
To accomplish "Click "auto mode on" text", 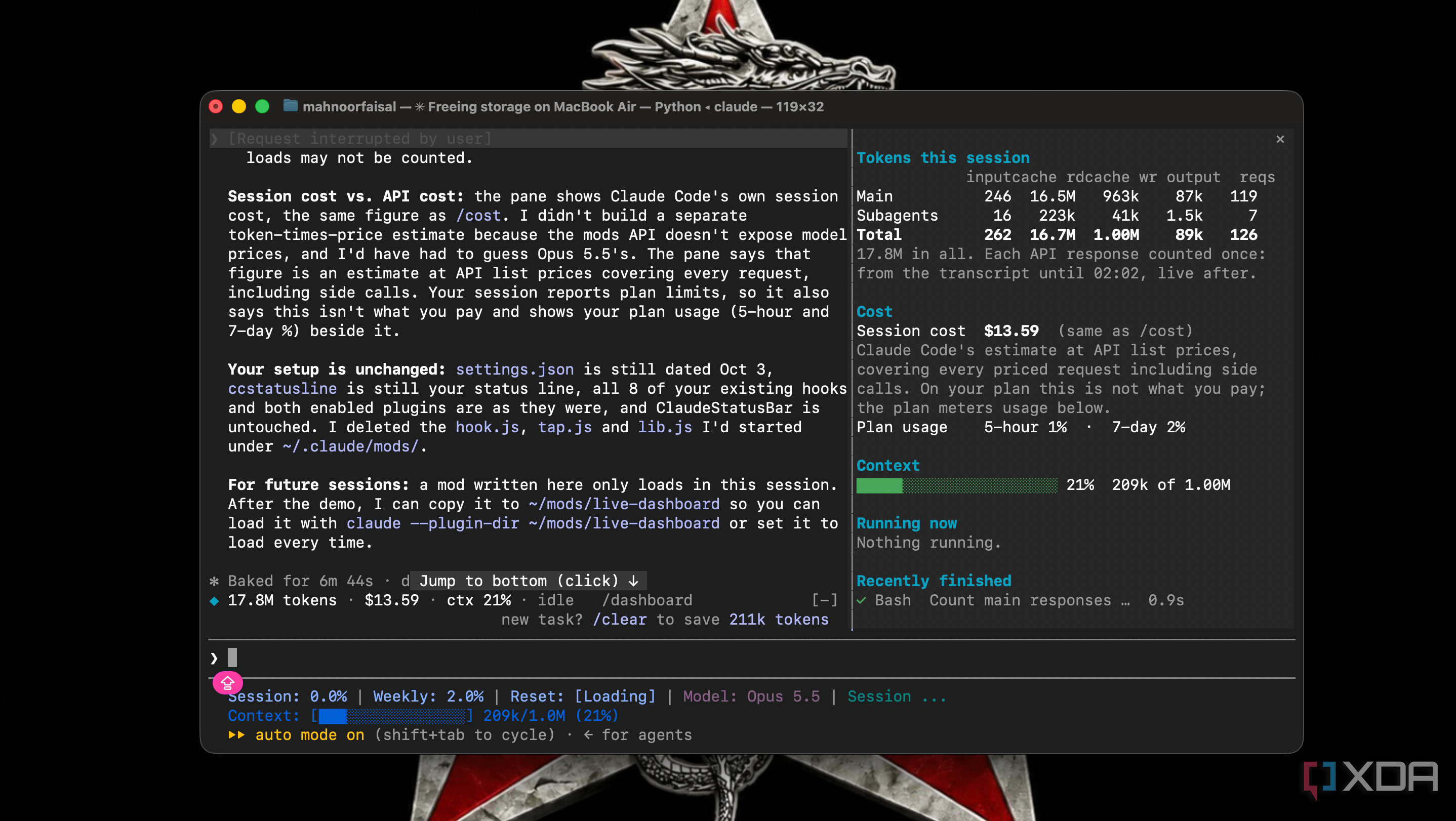I will (310, 734).
